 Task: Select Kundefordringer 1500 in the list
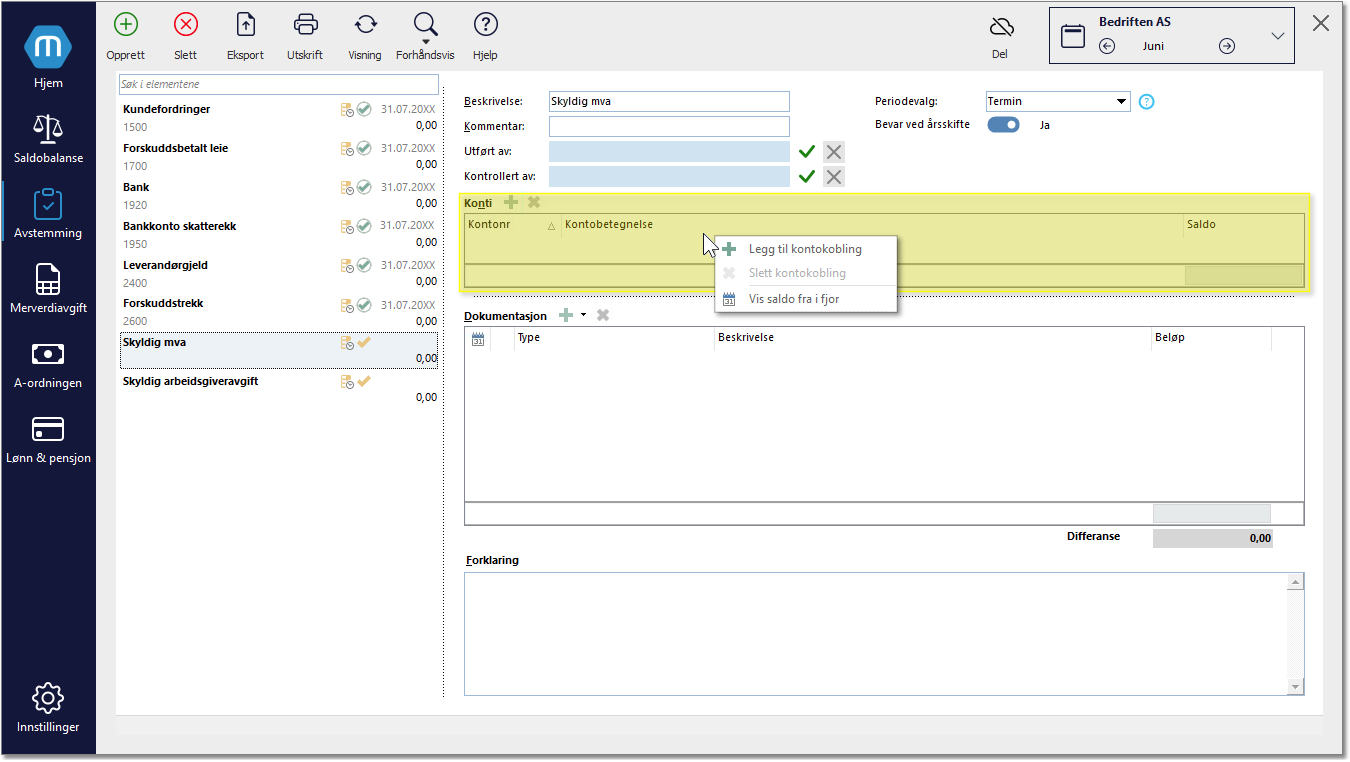tap(279, 118)
